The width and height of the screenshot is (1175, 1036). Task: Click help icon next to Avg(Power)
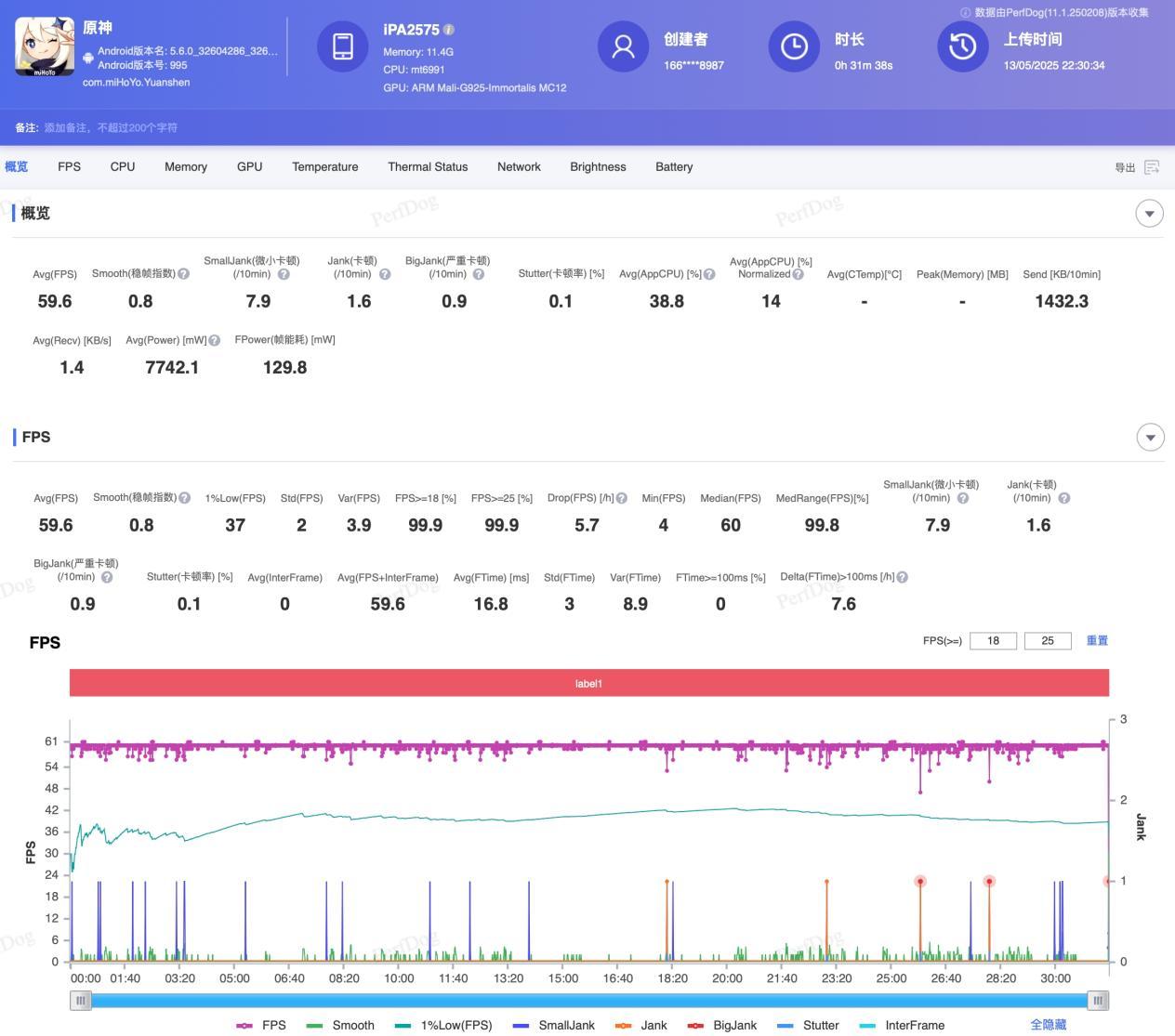(215, 341)
